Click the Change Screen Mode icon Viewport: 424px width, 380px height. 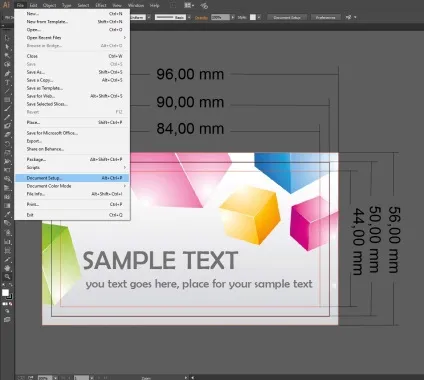click(x=7, y=319)
